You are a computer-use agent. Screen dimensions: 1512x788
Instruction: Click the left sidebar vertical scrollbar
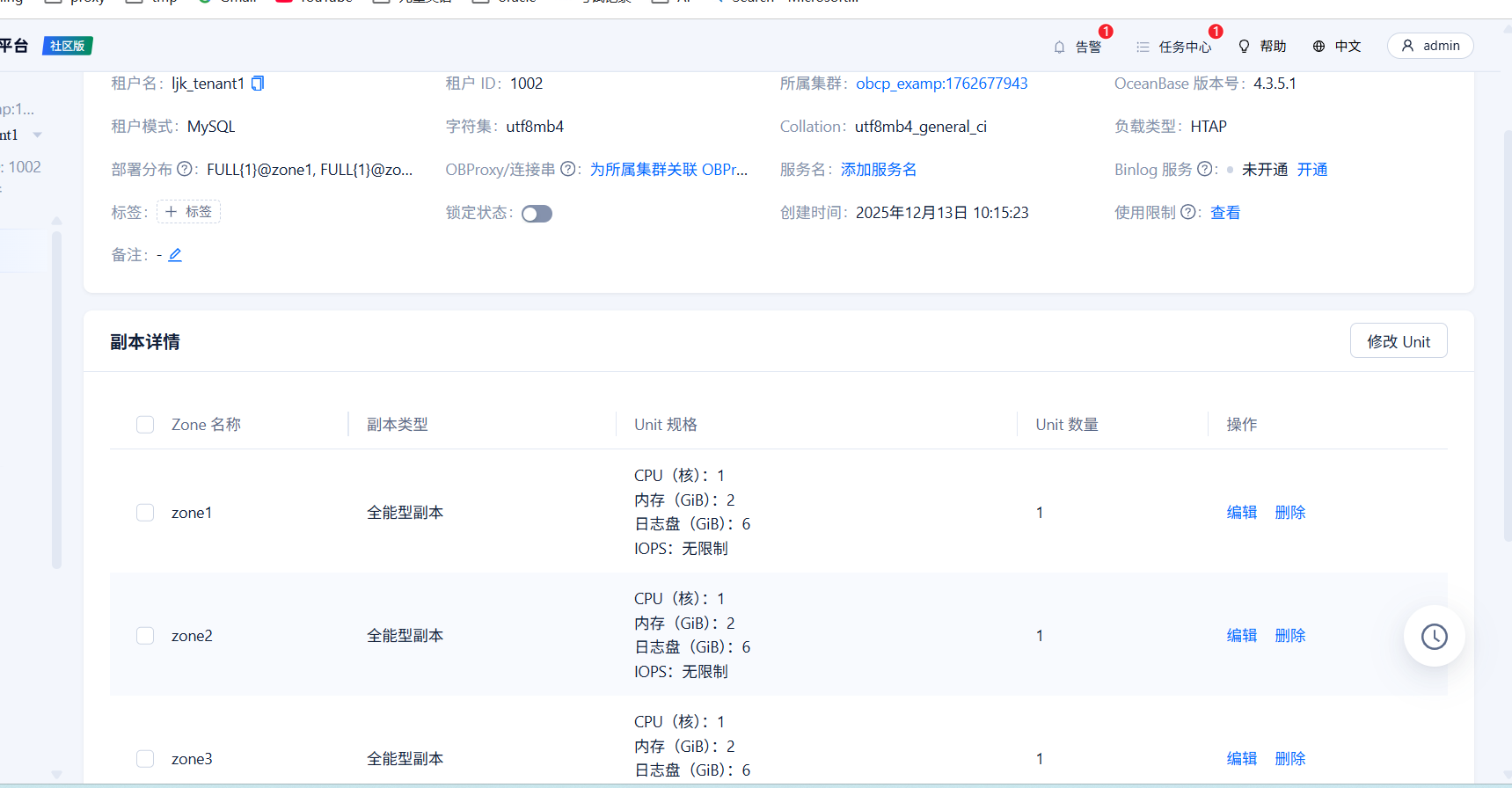(56, 396)
